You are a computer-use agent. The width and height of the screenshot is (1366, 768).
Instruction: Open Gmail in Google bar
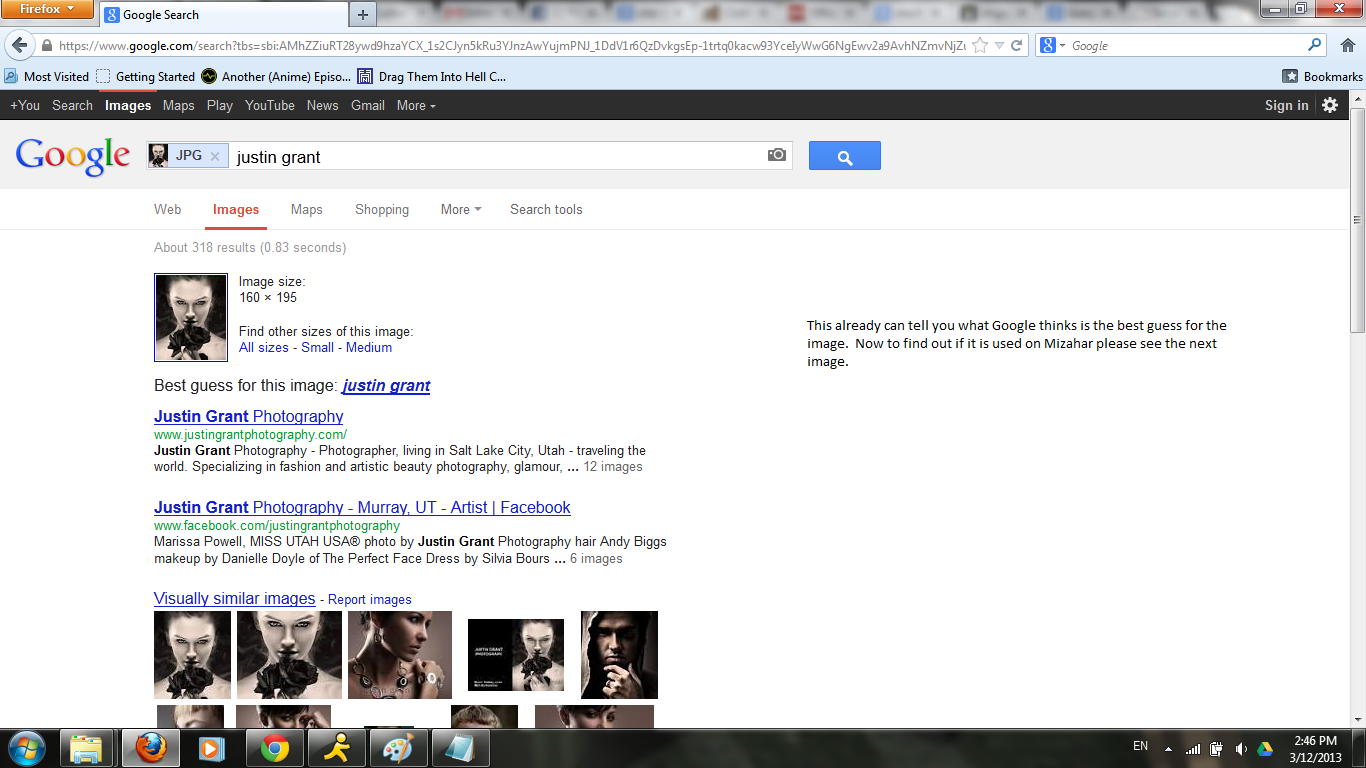click(368, 105)
